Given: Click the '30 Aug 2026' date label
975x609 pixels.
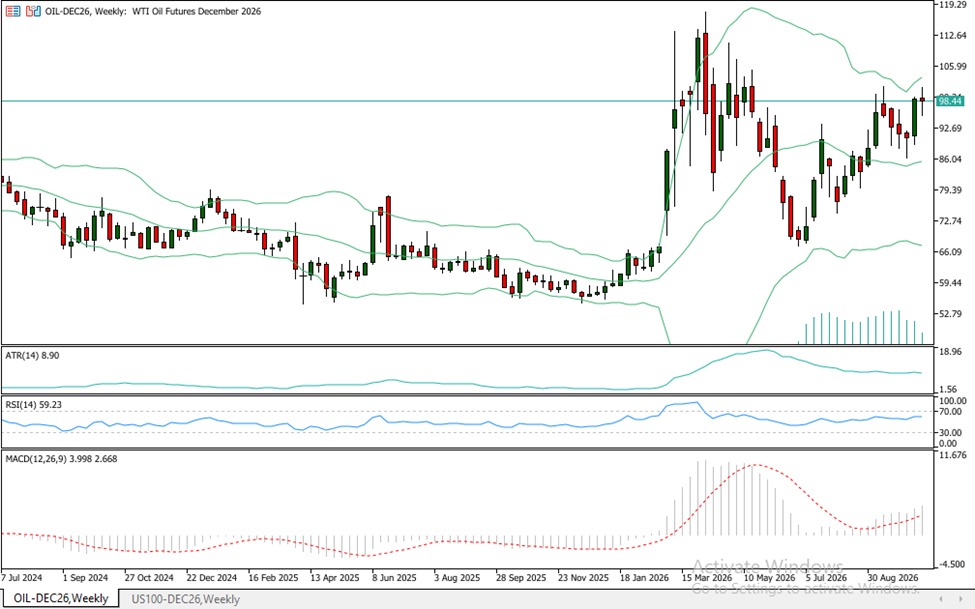Looking at the screenshot, I should click(893, 577).
